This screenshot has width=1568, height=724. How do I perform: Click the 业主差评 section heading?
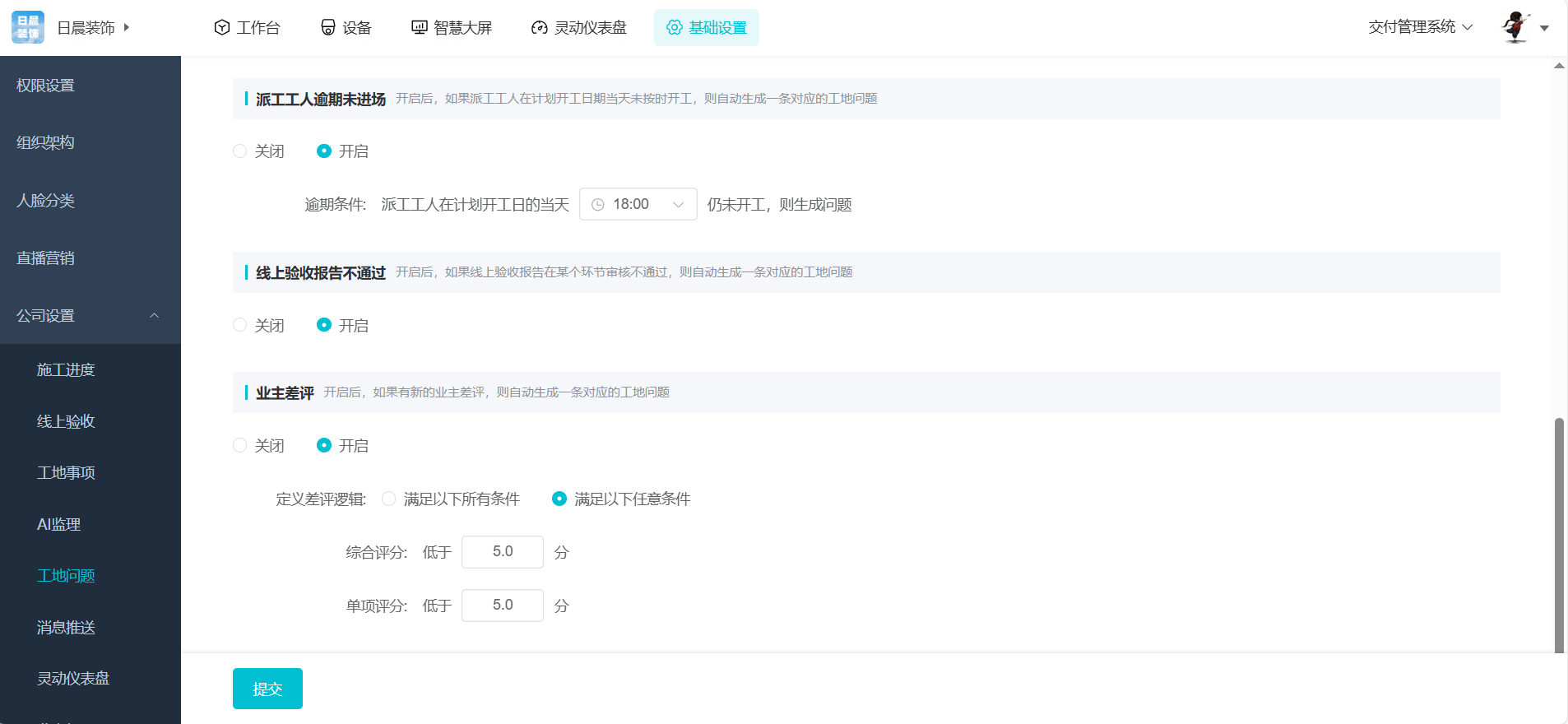pos(285,392)
